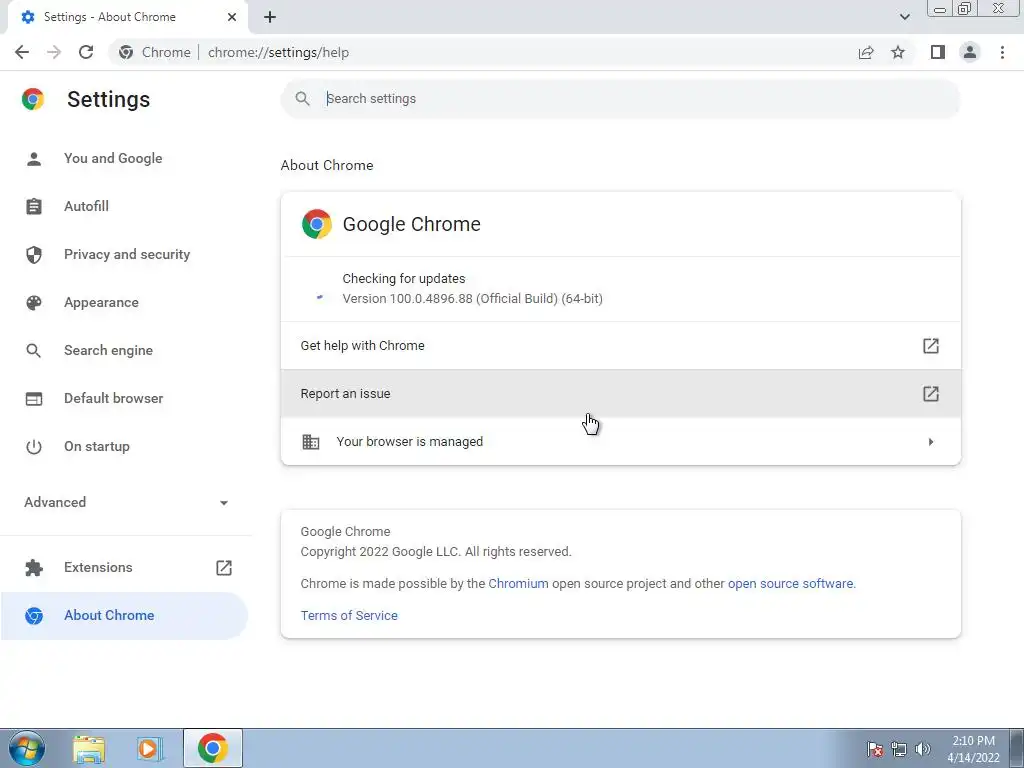Close the Settings - About Chrome tab
Viewport: 1024px width, 768px height.
(x=232, y=17)
